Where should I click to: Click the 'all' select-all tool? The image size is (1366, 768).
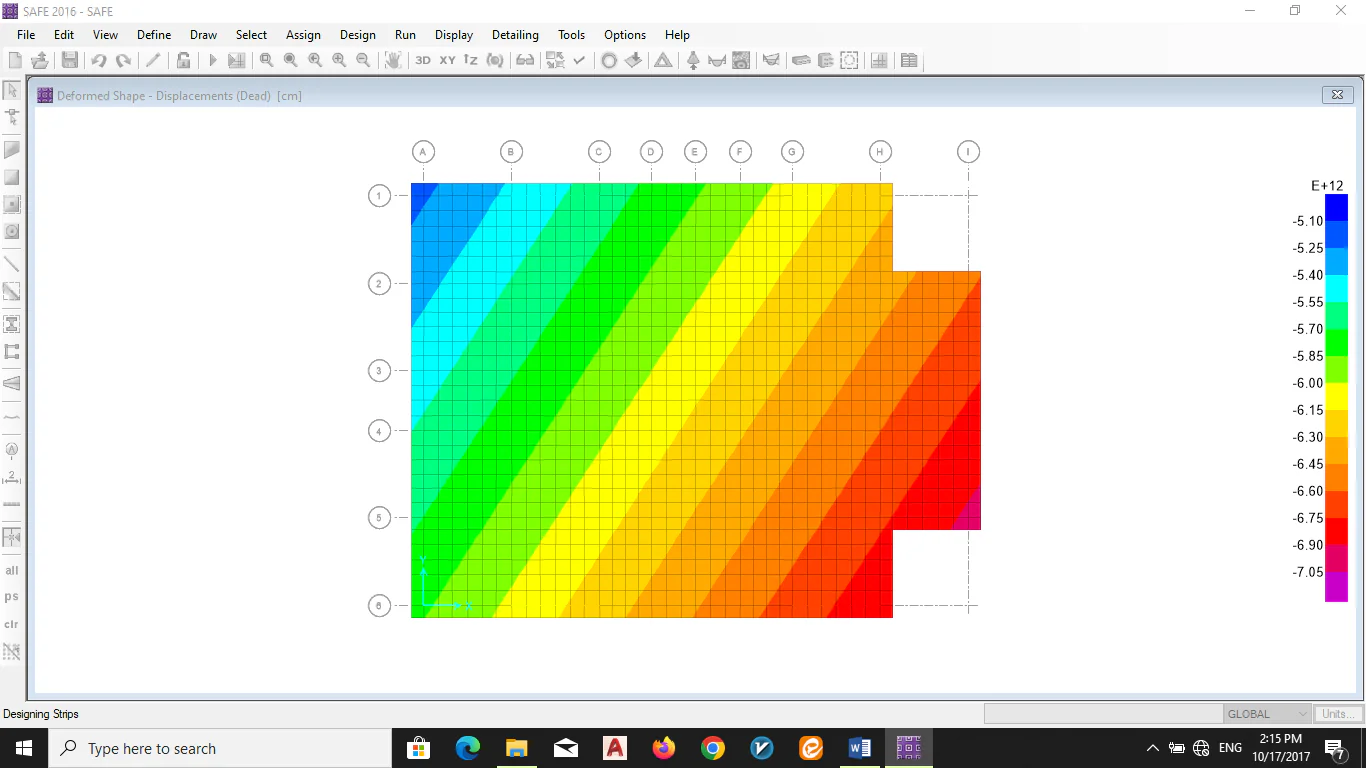[x=12, y=571]
